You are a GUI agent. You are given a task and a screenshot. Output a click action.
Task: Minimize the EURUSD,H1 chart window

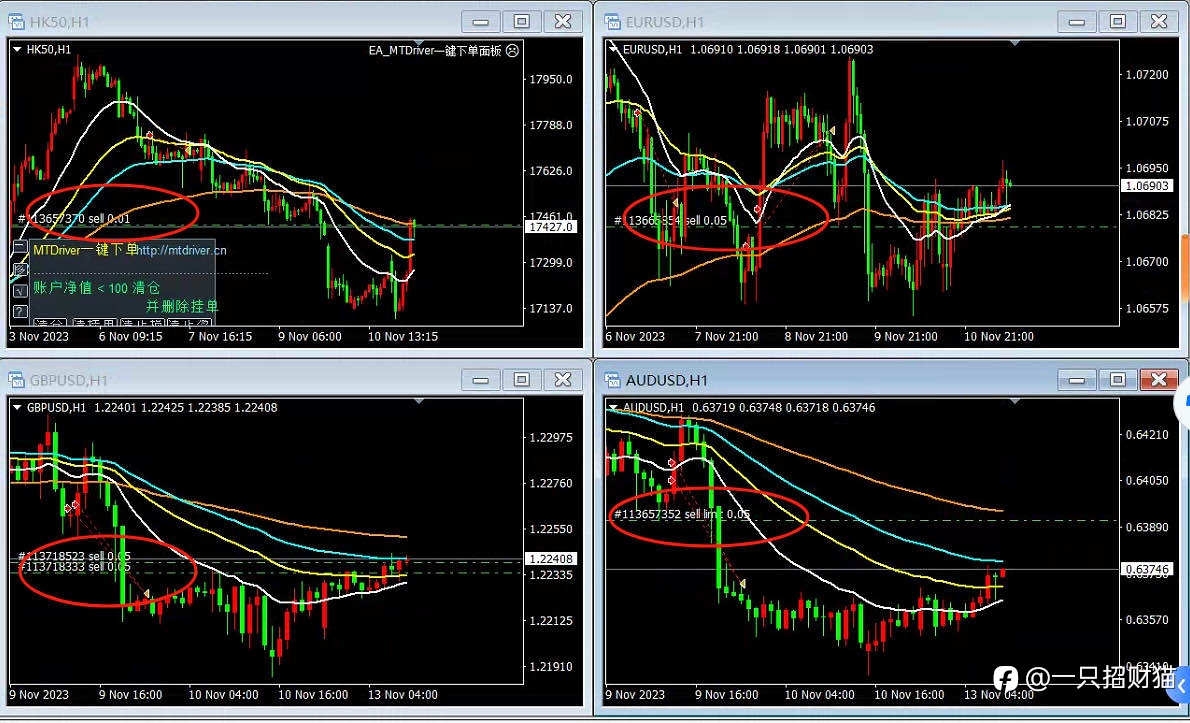(1077, 22)
